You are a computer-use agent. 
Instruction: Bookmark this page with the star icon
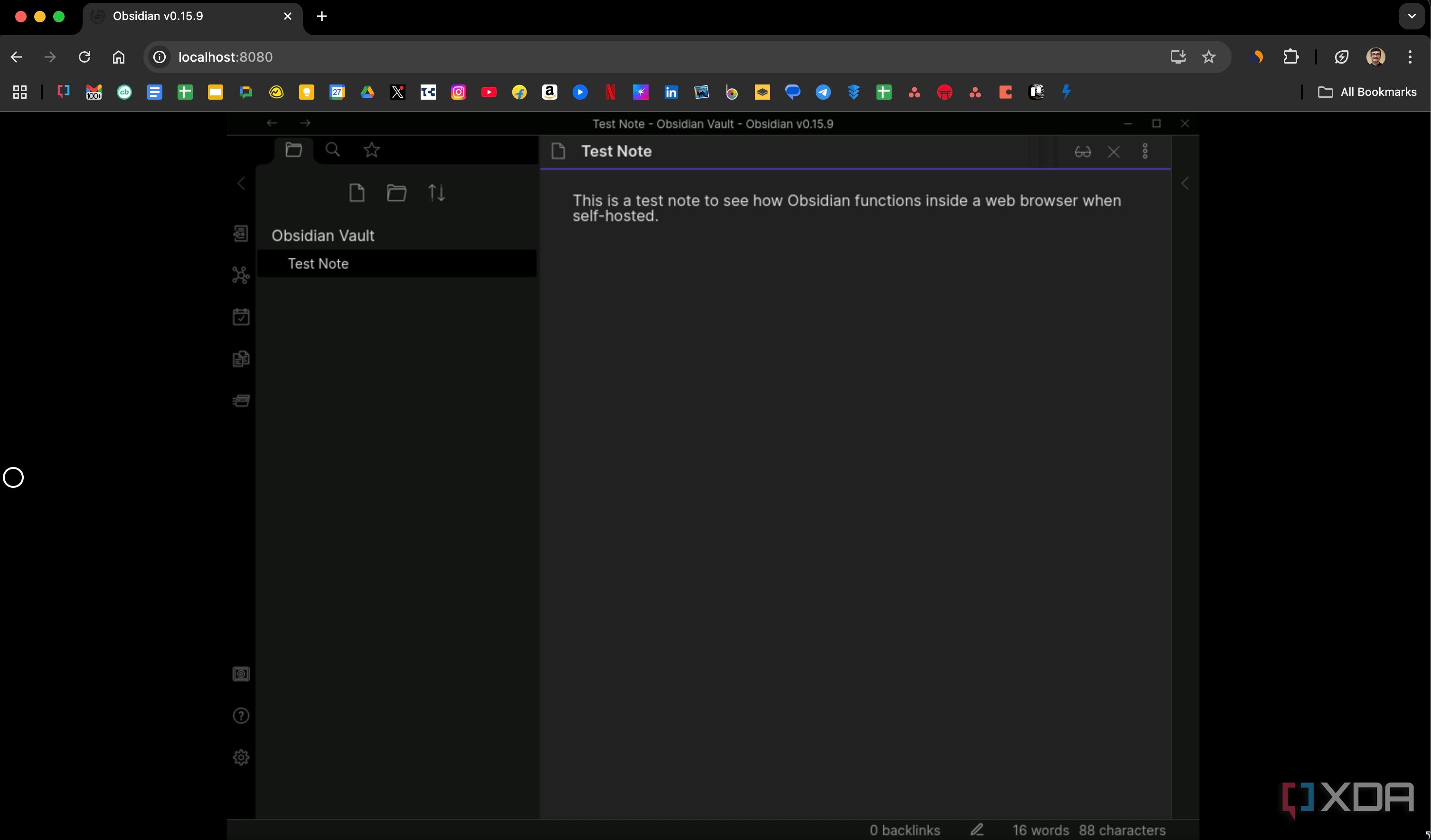(1208, 57)
